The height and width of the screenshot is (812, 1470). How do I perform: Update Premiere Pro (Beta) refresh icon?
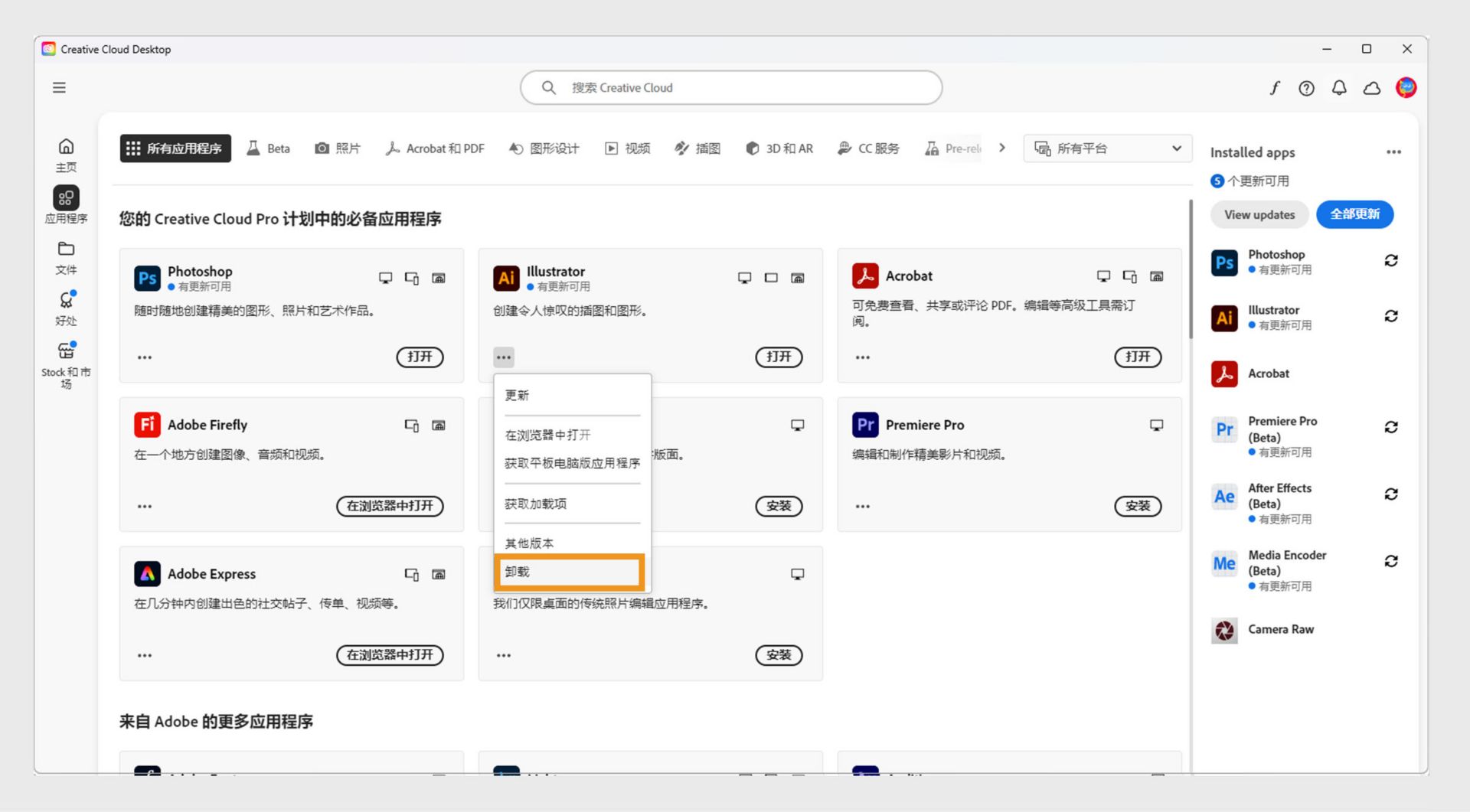coord(1391,427)
